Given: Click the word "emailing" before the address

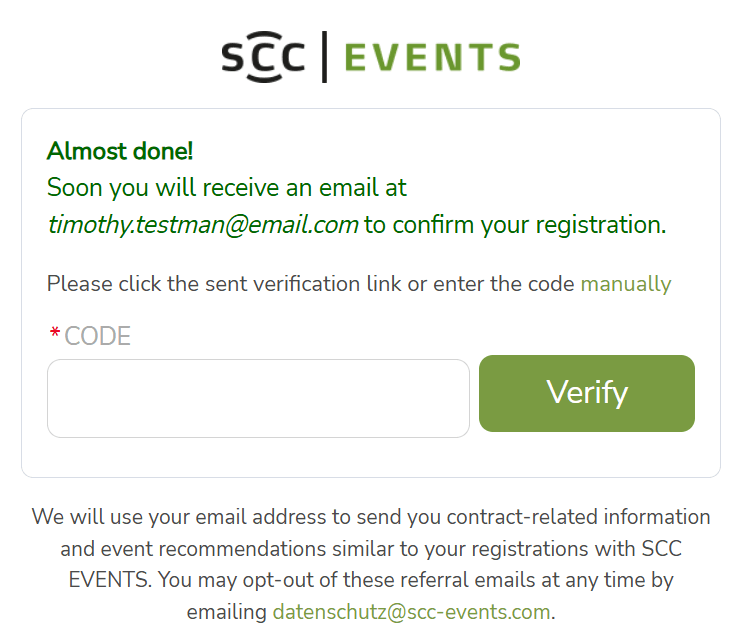Looking at the screenshot, I should (227, 611).
